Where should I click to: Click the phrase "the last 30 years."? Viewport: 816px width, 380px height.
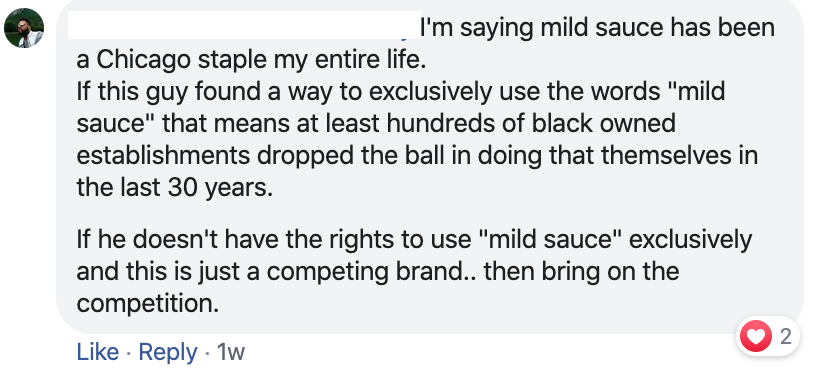pyautogui.click(x=174, y=188)
